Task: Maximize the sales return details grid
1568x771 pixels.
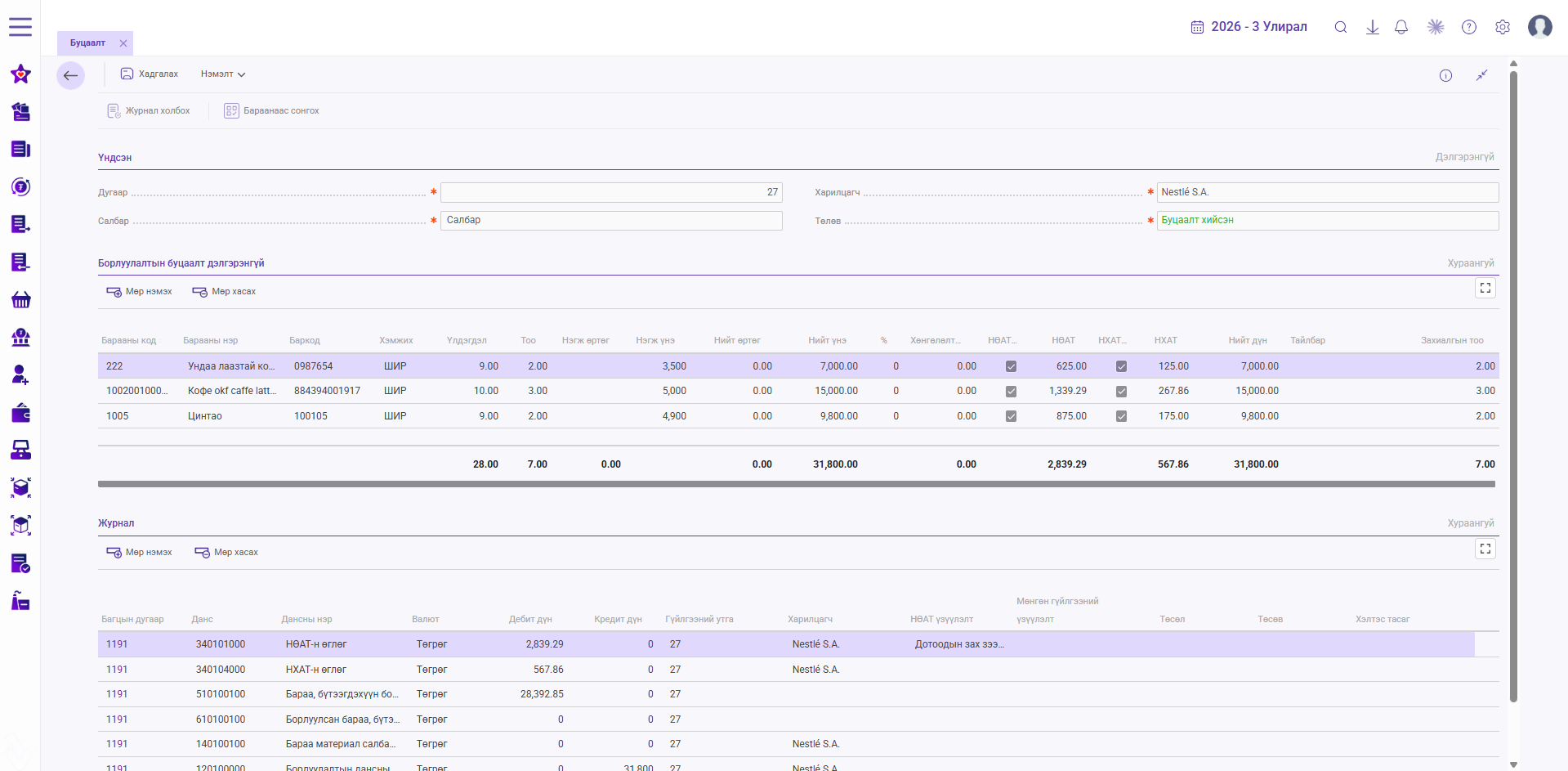Action: (1485, 288)
